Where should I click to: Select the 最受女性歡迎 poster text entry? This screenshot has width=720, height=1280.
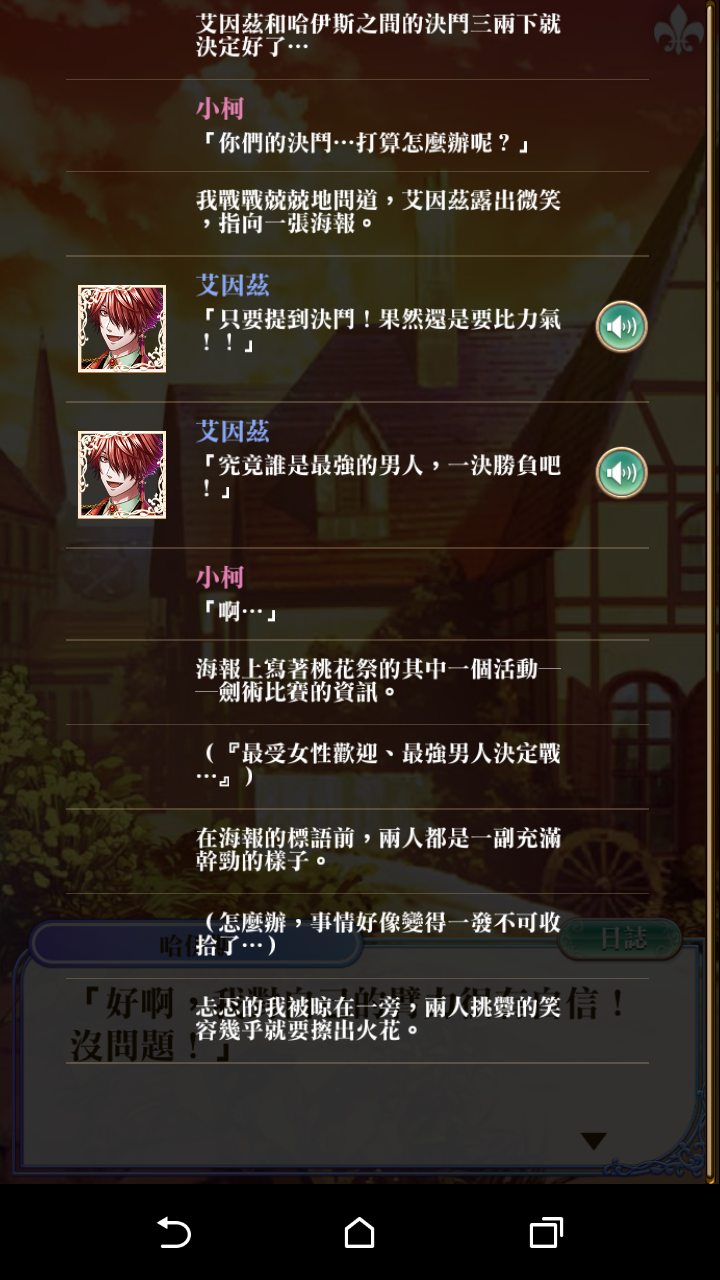click(357, 767)
